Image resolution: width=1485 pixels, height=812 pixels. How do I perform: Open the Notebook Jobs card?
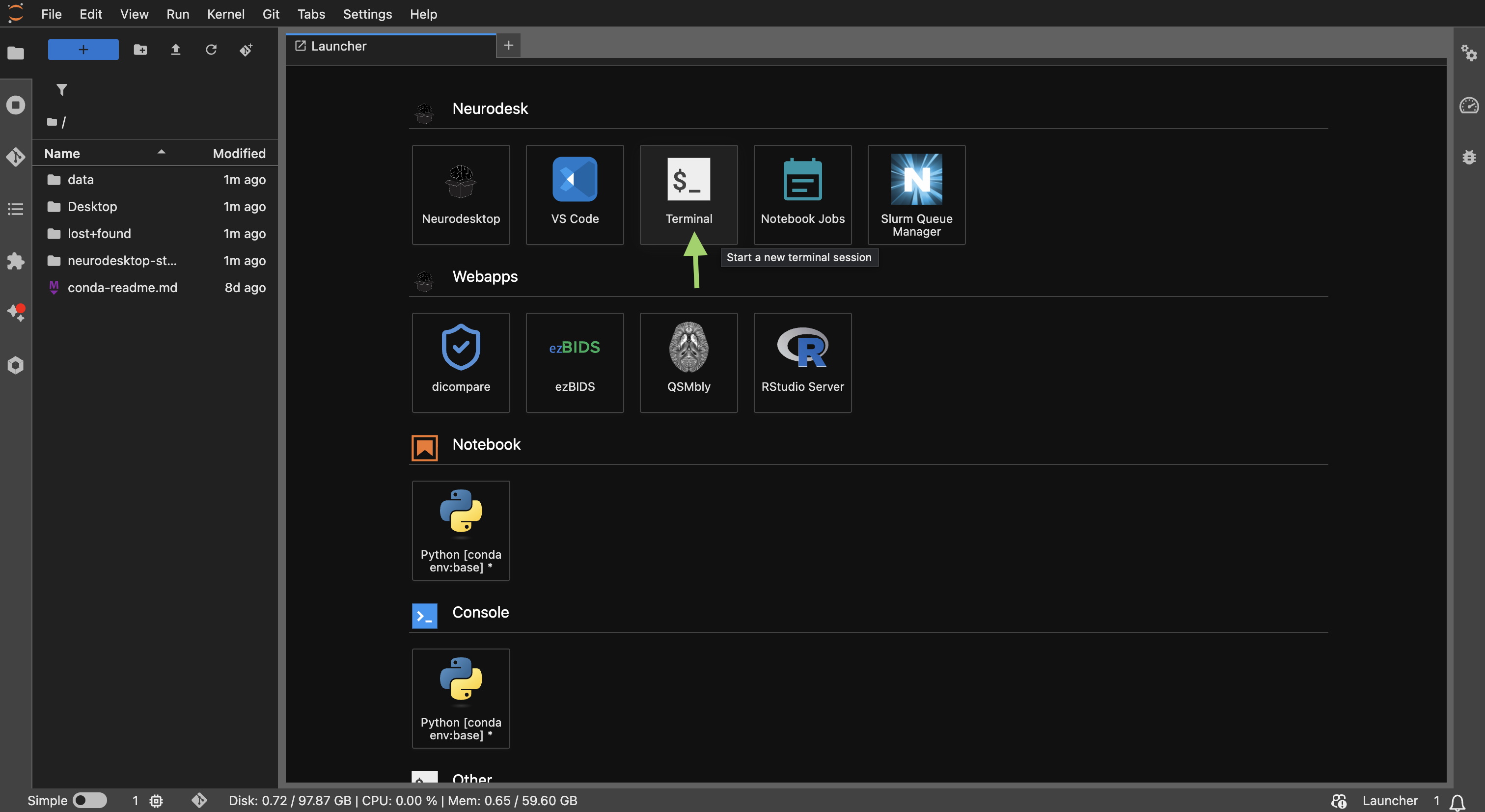(802, 194)
